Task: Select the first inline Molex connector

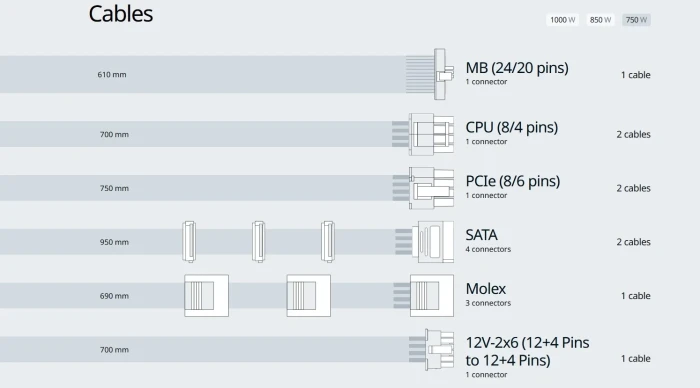Action: pos(206,296)
